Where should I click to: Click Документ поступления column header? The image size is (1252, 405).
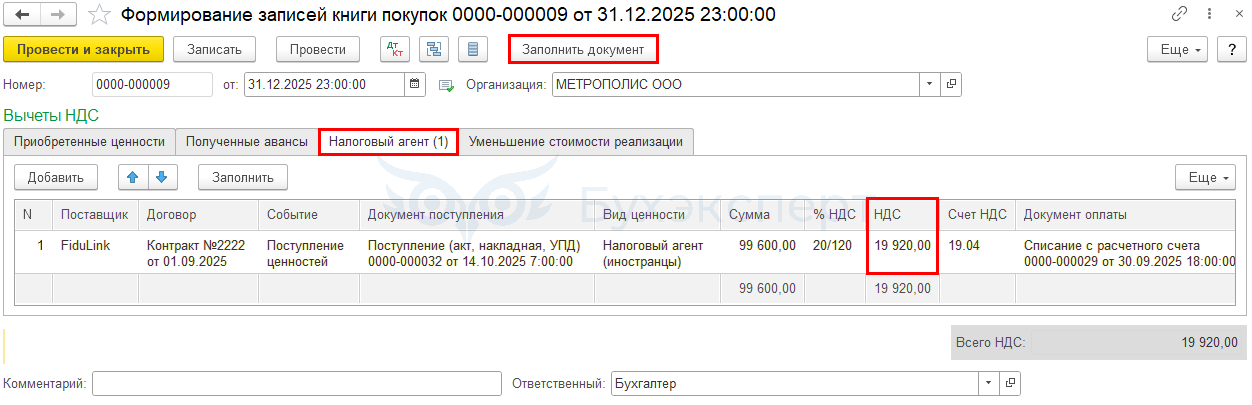477,214
